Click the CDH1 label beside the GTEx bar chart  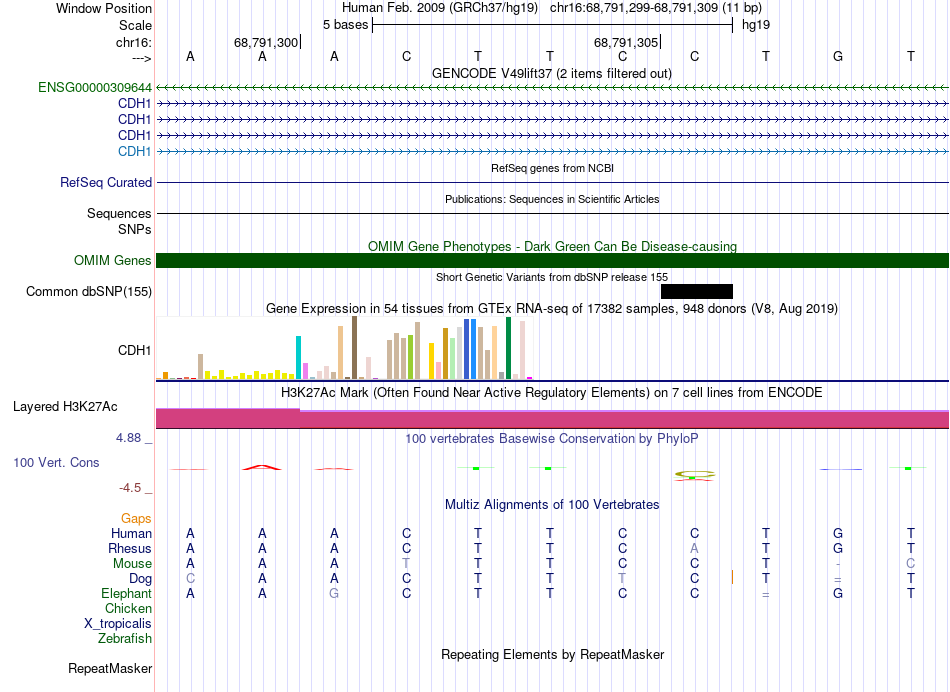click(135, 350)
